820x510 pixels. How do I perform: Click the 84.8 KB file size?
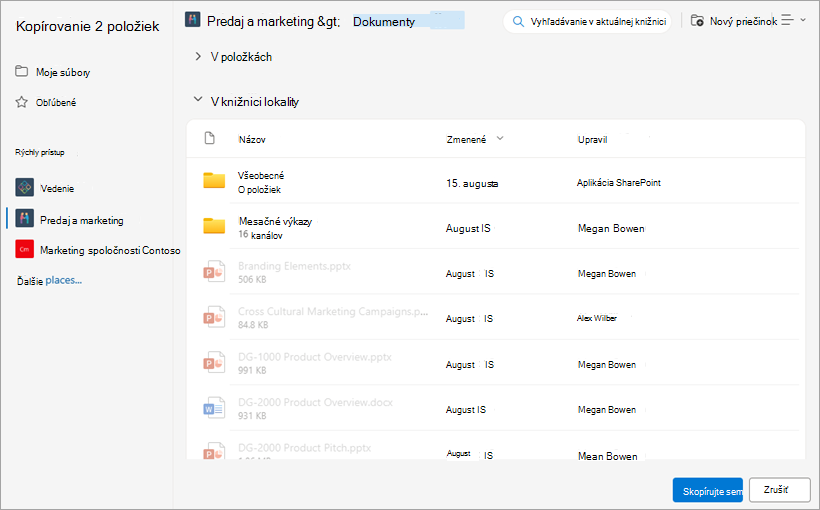click(x=253, y=325)
